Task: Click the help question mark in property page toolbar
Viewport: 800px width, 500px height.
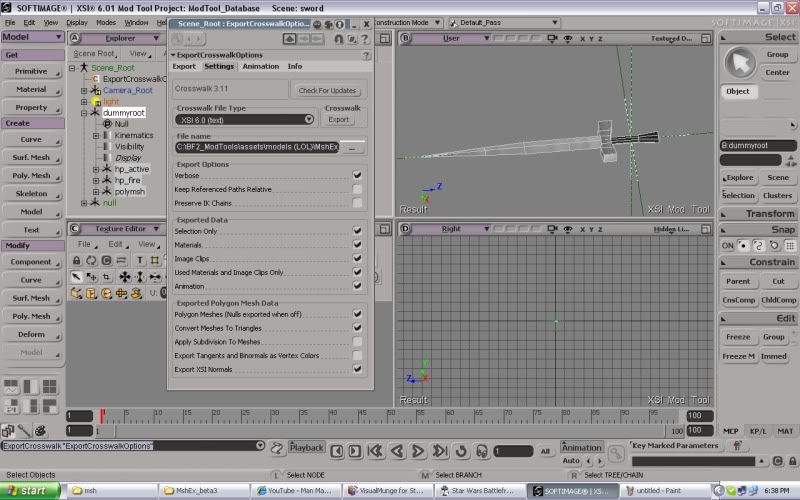Action: [365, 39]
